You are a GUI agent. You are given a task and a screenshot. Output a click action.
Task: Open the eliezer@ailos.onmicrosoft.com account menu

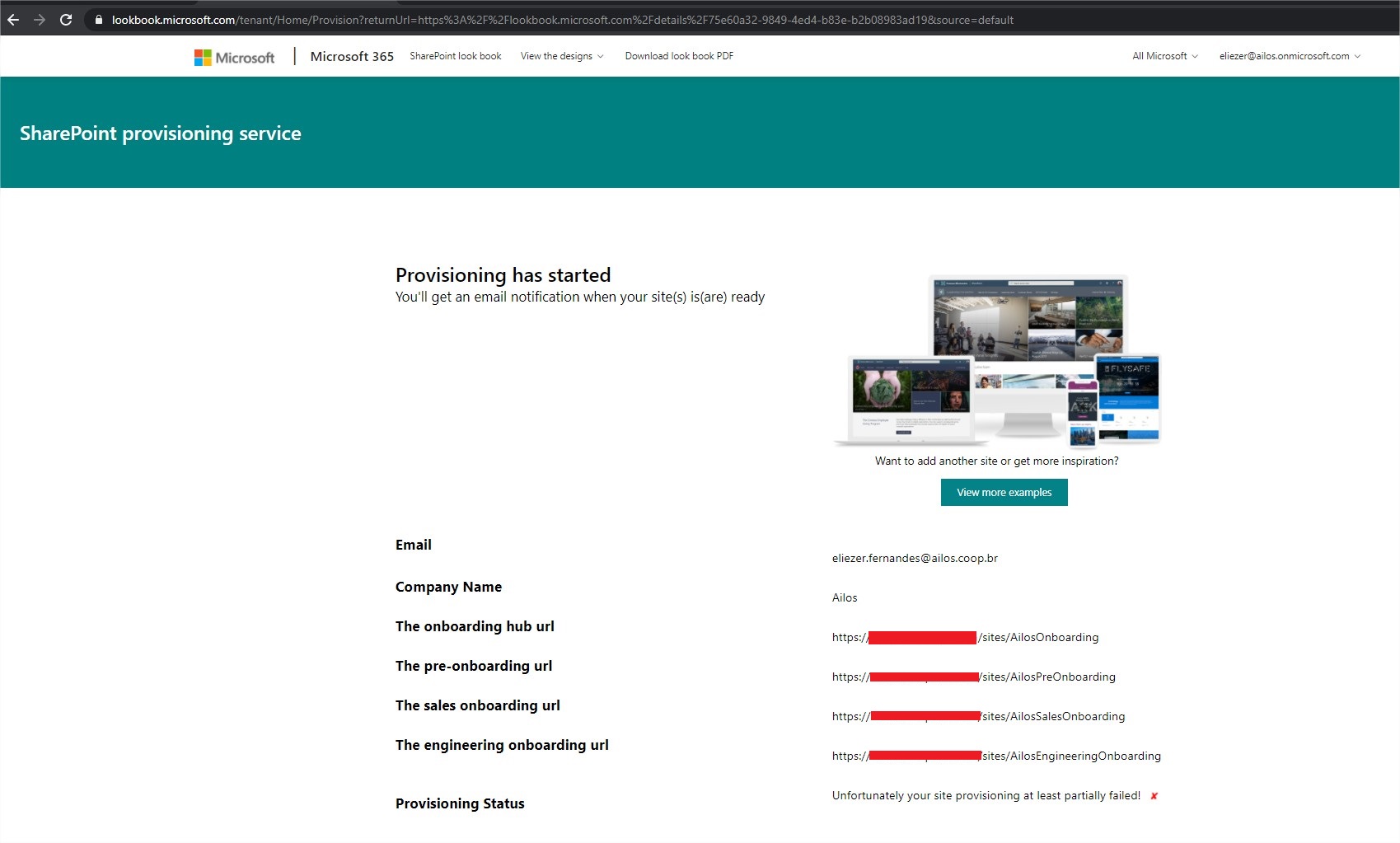pyautogui.click(x=1288, y=56)
